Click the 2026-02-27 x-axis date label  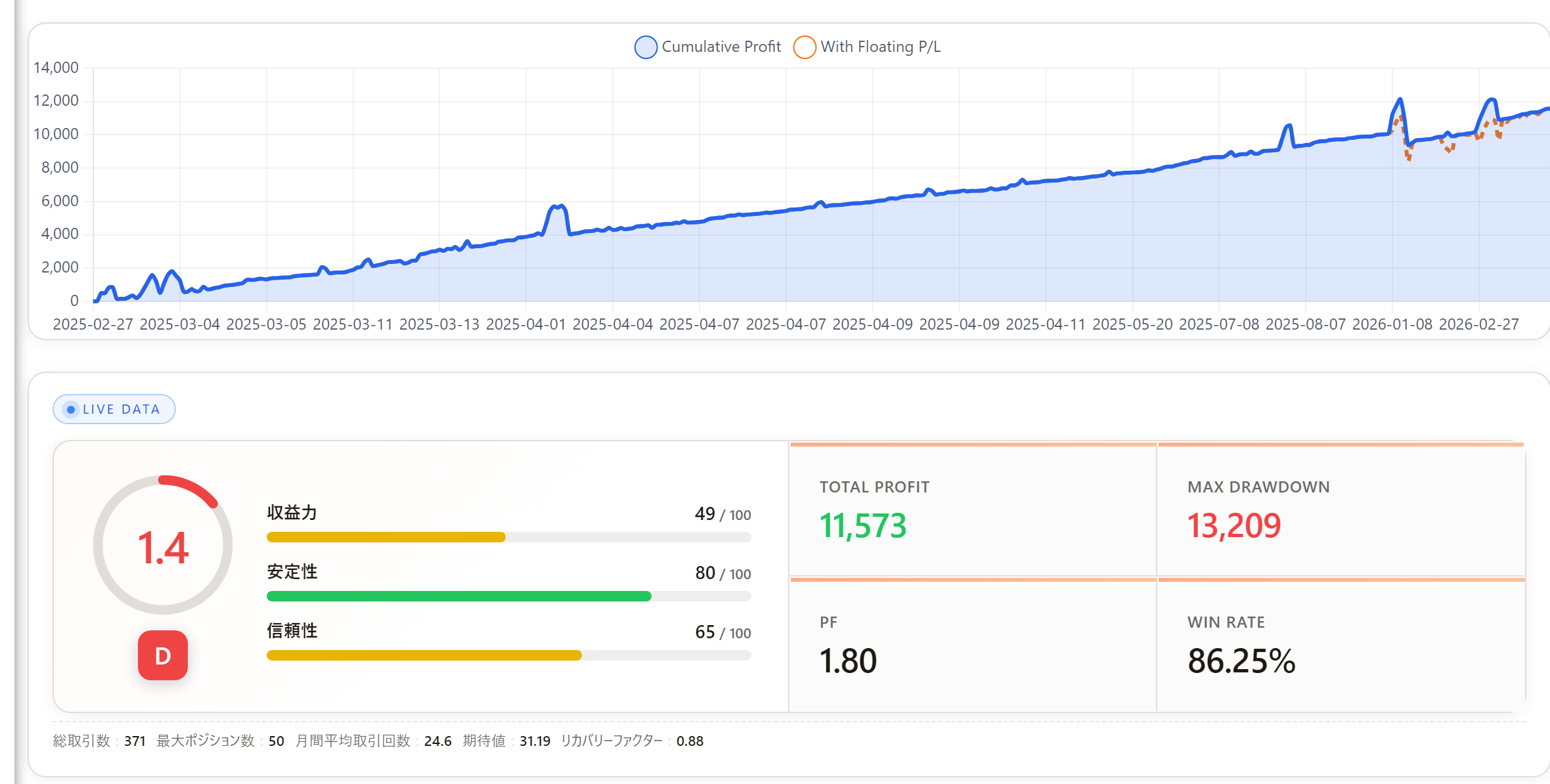(x=1479, y=324)
